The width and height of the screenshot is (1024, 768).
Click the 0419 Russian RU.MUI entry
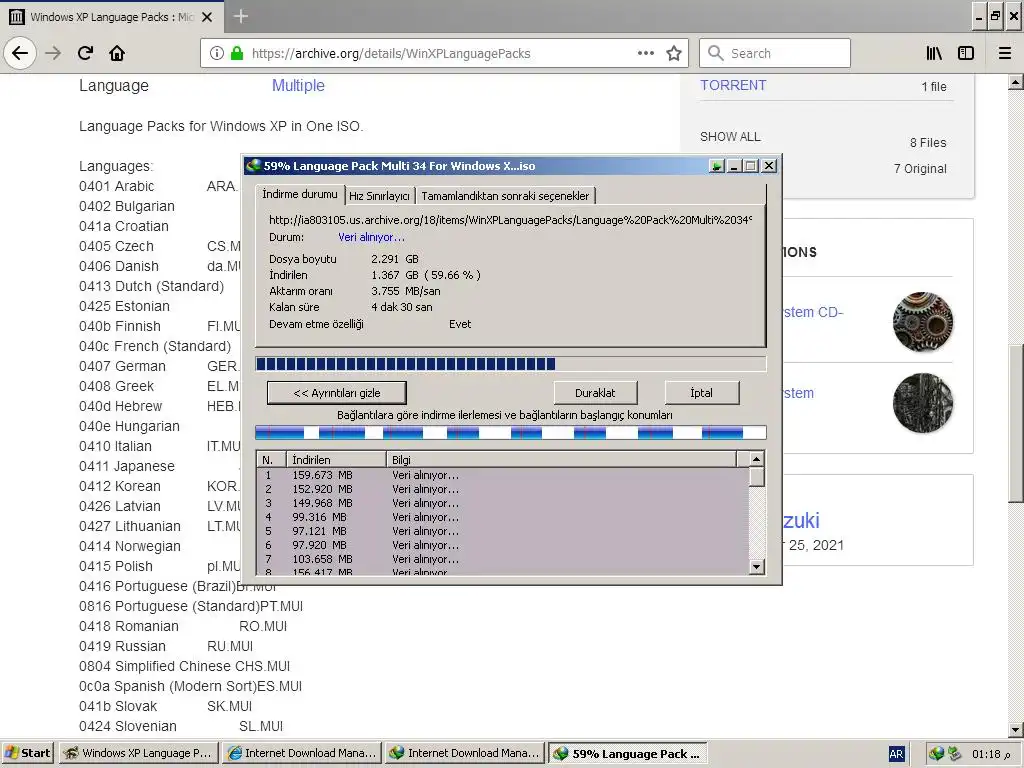point(166,646)
